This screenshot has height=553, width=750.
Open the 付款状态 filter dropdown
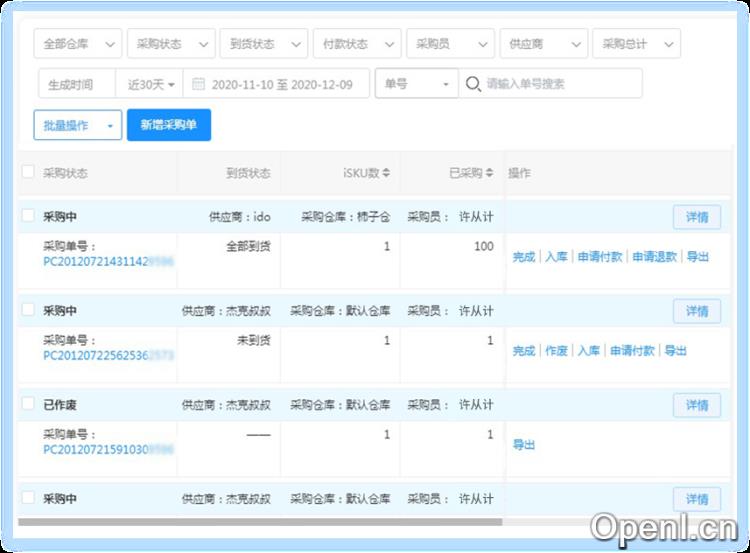pyautogui.click(x=357, y=44)
